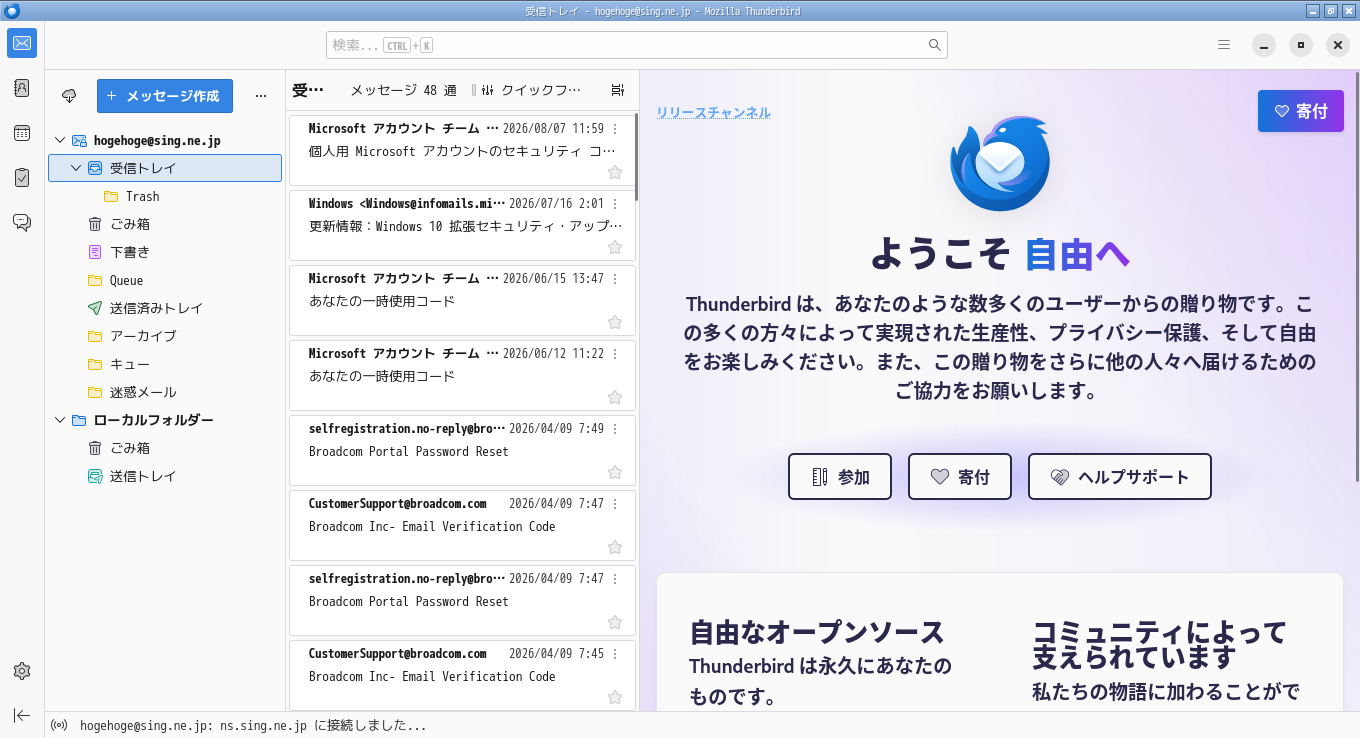Open the 迷惑メール junk folder
1360x738 pixels.
[165, 393]
